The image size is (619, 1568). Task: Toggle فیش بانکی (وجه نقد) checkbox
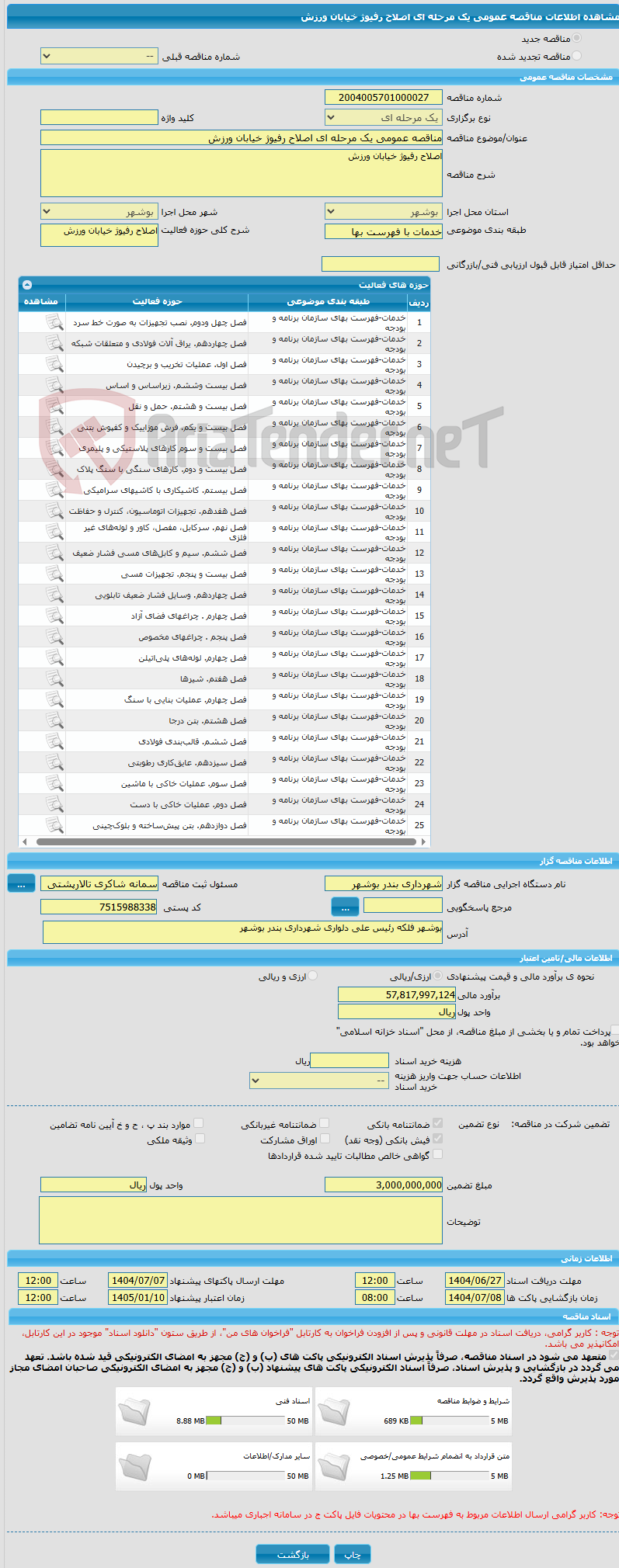[438, 1139]
